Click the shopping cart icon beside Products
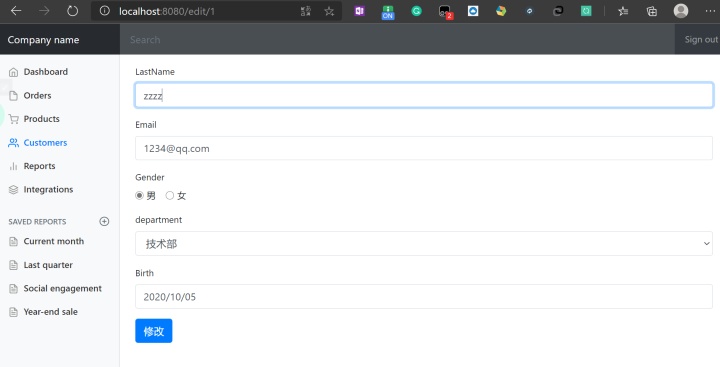The image size is (720, 367). (x=14, y=119)
